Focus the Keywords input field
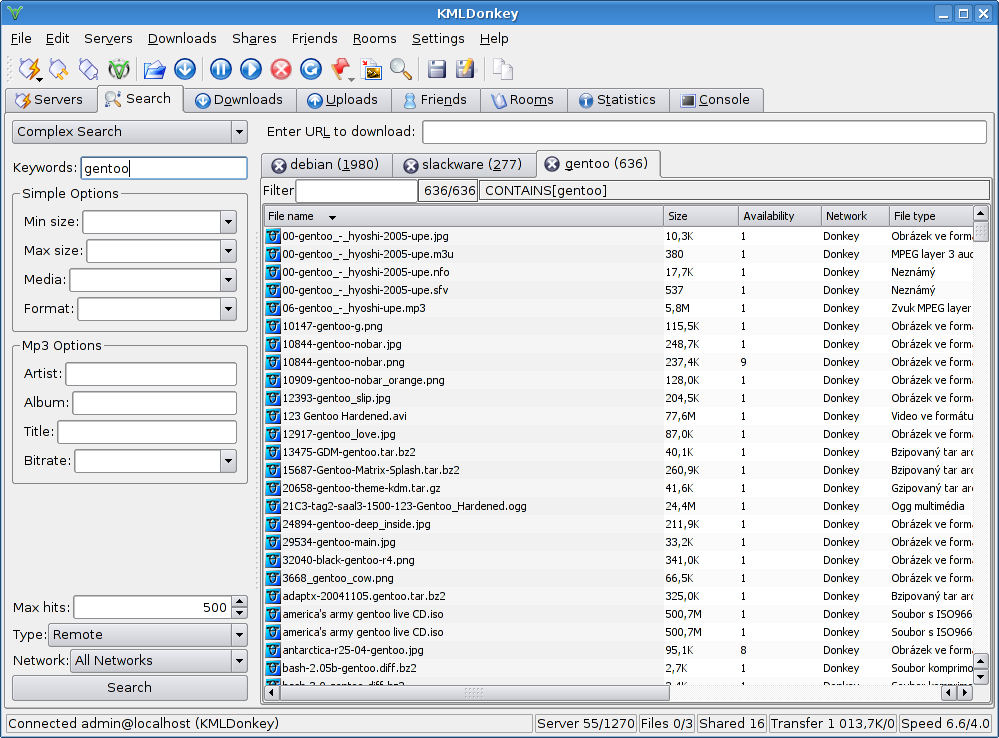 click(164, 168)
